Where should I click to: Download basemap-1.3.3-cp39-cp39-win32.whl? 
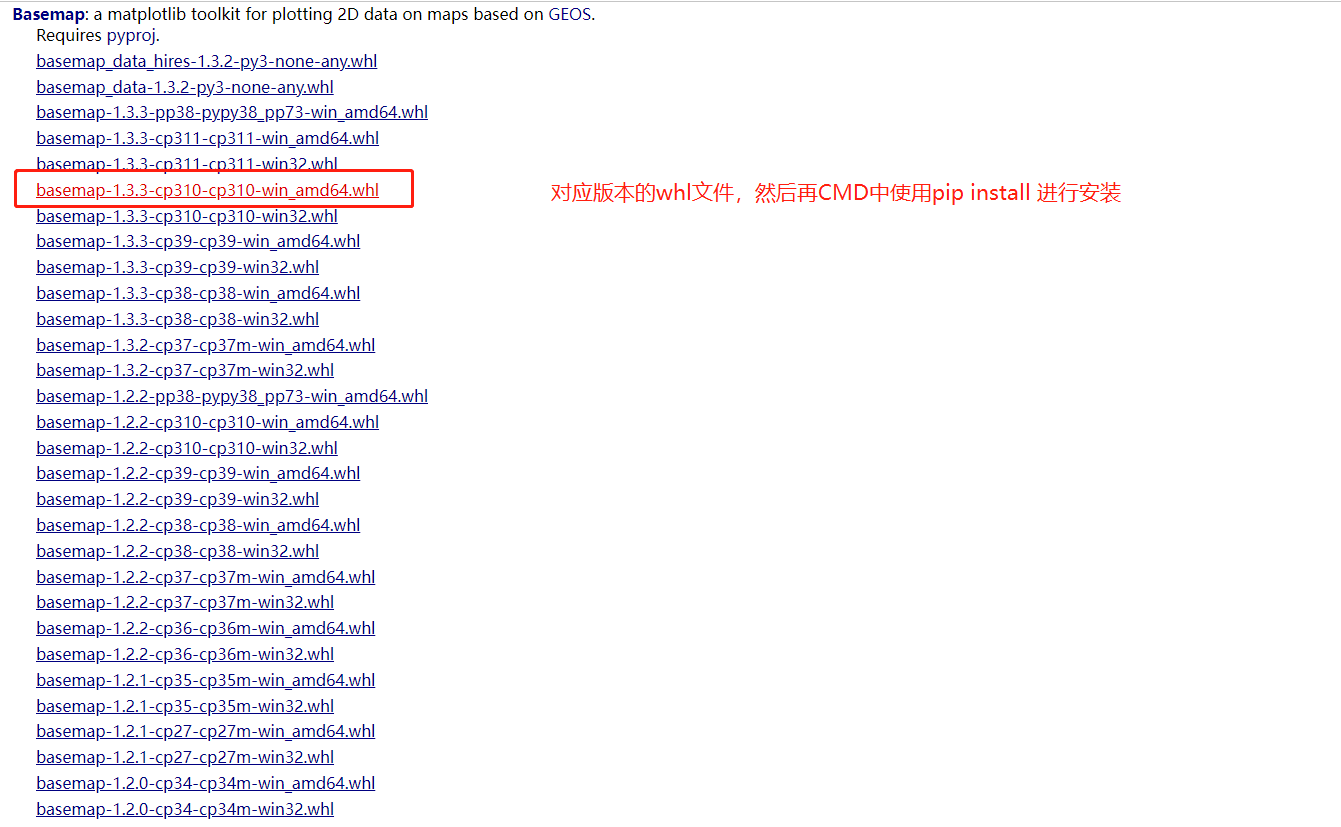pos(178,267)
